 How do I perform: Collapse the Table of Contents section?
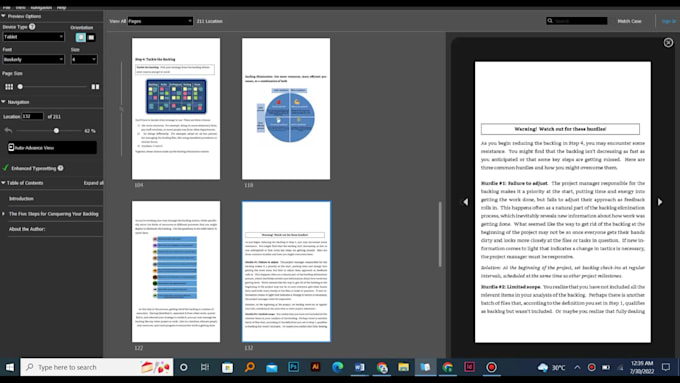3,183
